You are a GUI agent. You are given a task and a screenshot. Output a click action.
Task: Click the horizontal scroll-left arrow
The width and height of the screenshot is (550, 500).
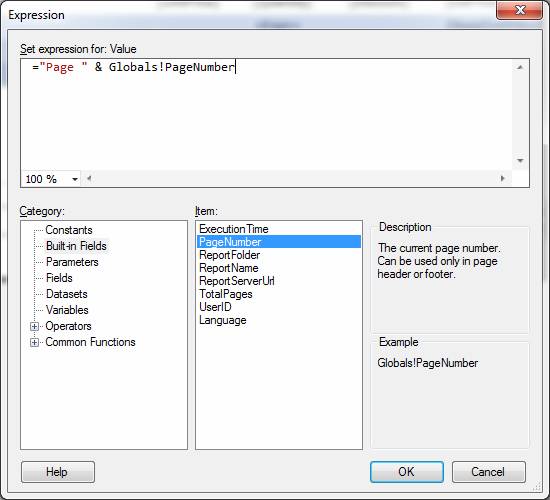tap(89, 179)
